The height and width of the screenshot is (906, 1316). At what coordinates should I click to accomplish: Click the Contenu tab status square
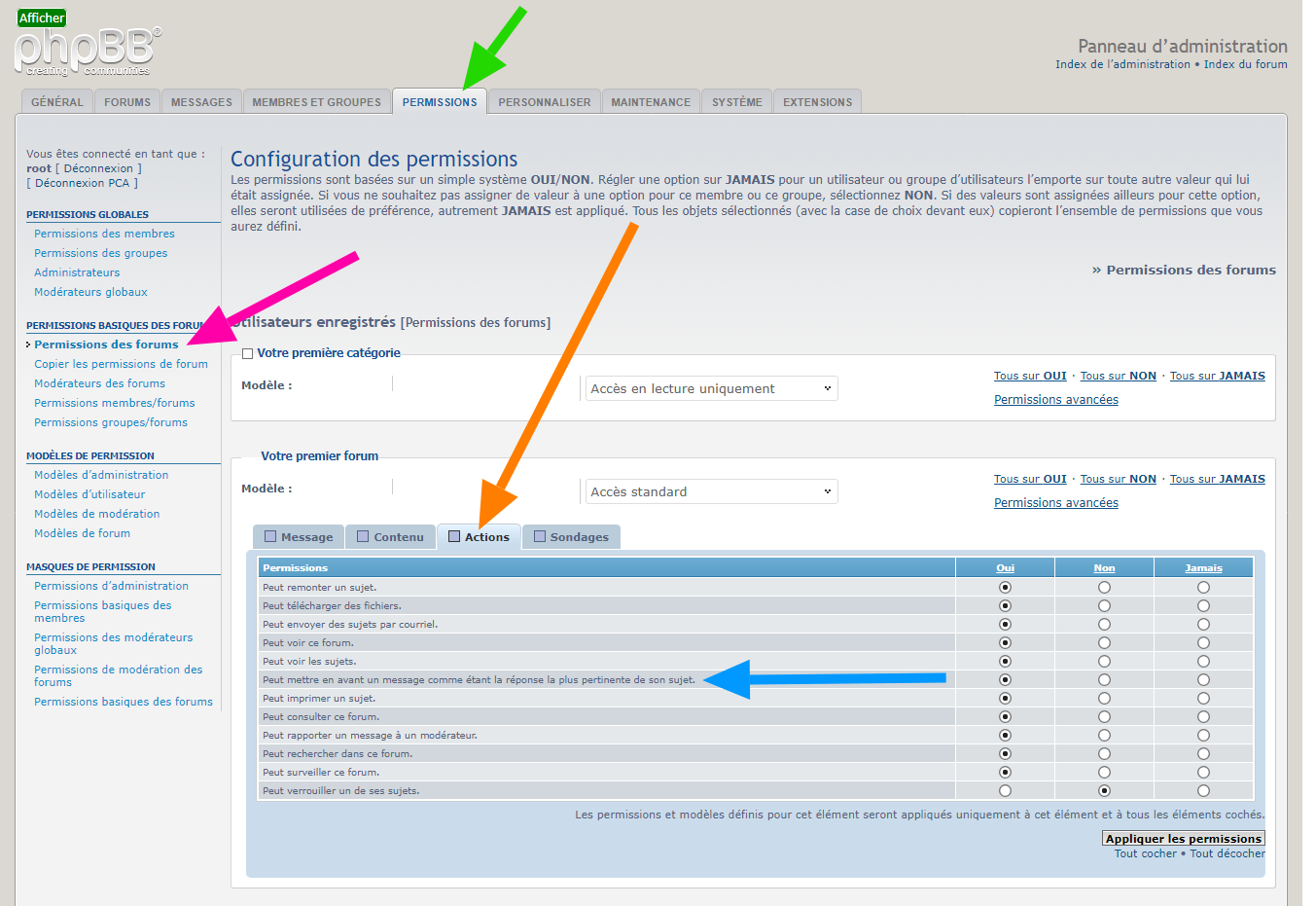[363, 536]
